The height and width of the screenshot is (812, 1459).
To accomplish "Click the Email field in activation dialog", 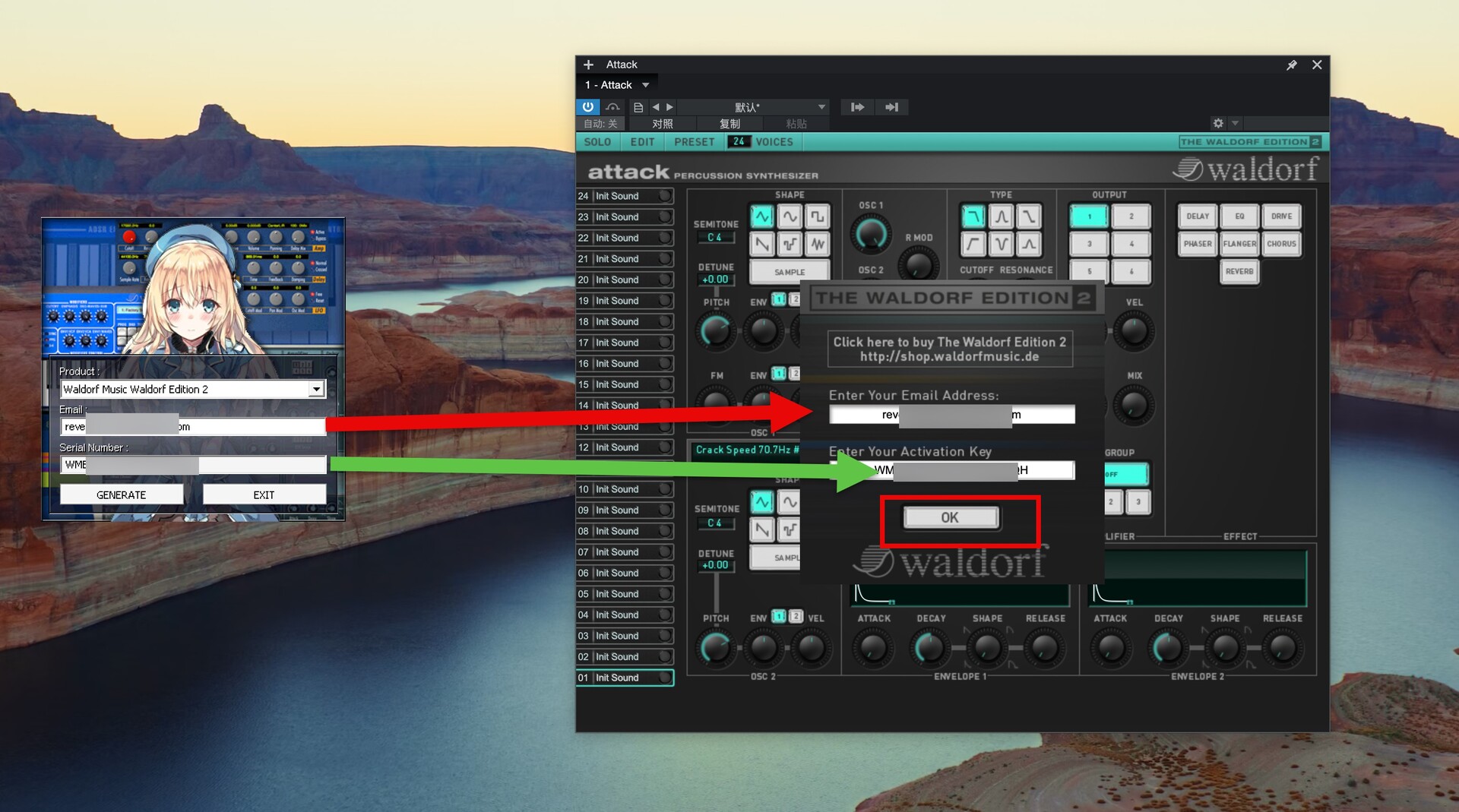I will pyautogui.click(x=951, y=415).
